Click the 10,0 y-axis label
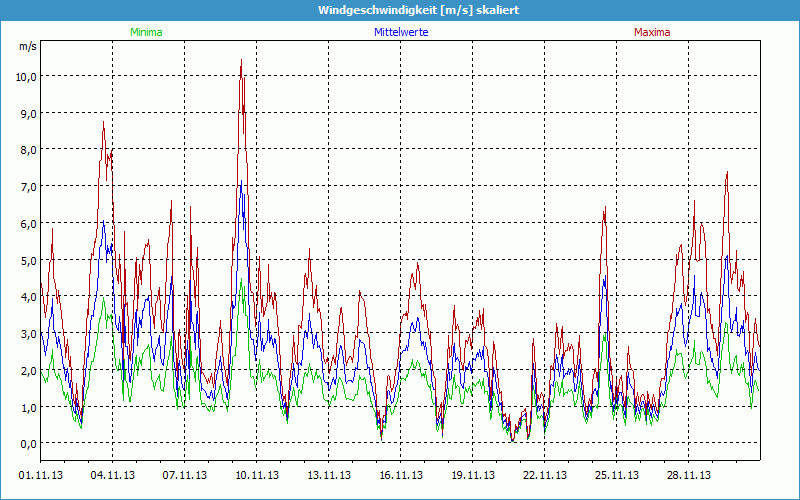 tap(26, 76)
